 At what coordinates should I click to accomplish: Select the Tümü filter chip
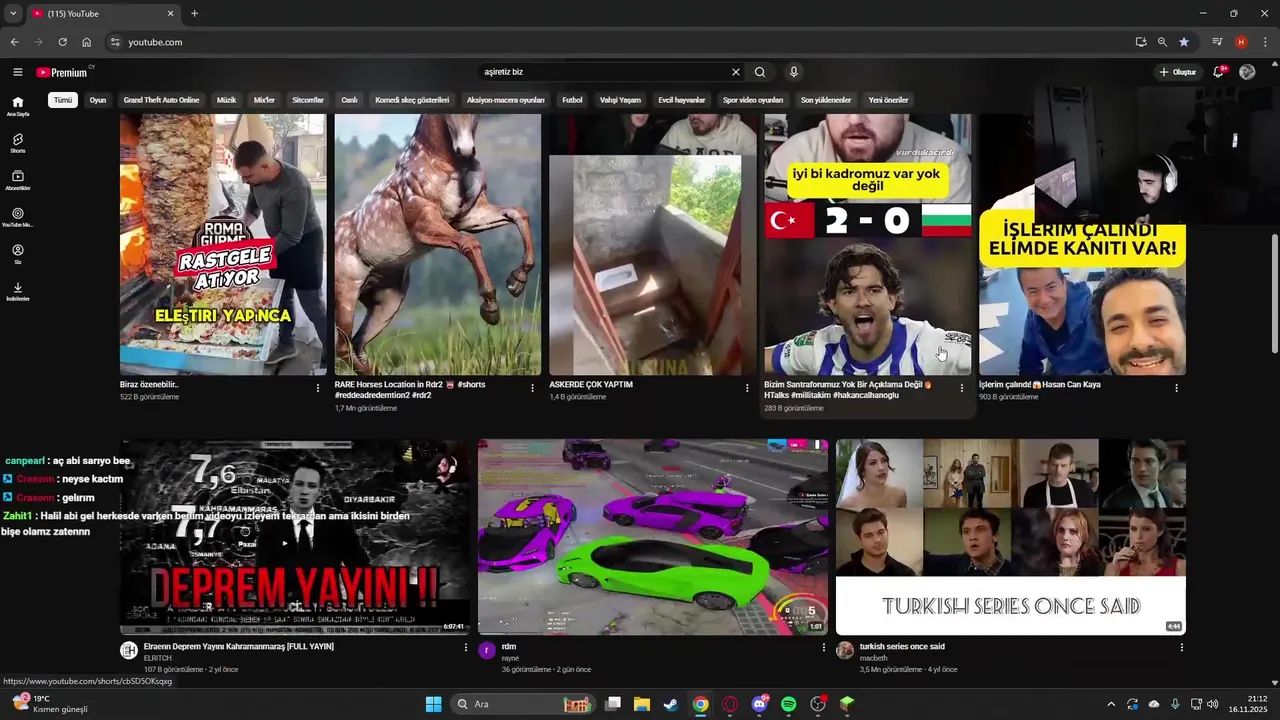coord(63,100)
